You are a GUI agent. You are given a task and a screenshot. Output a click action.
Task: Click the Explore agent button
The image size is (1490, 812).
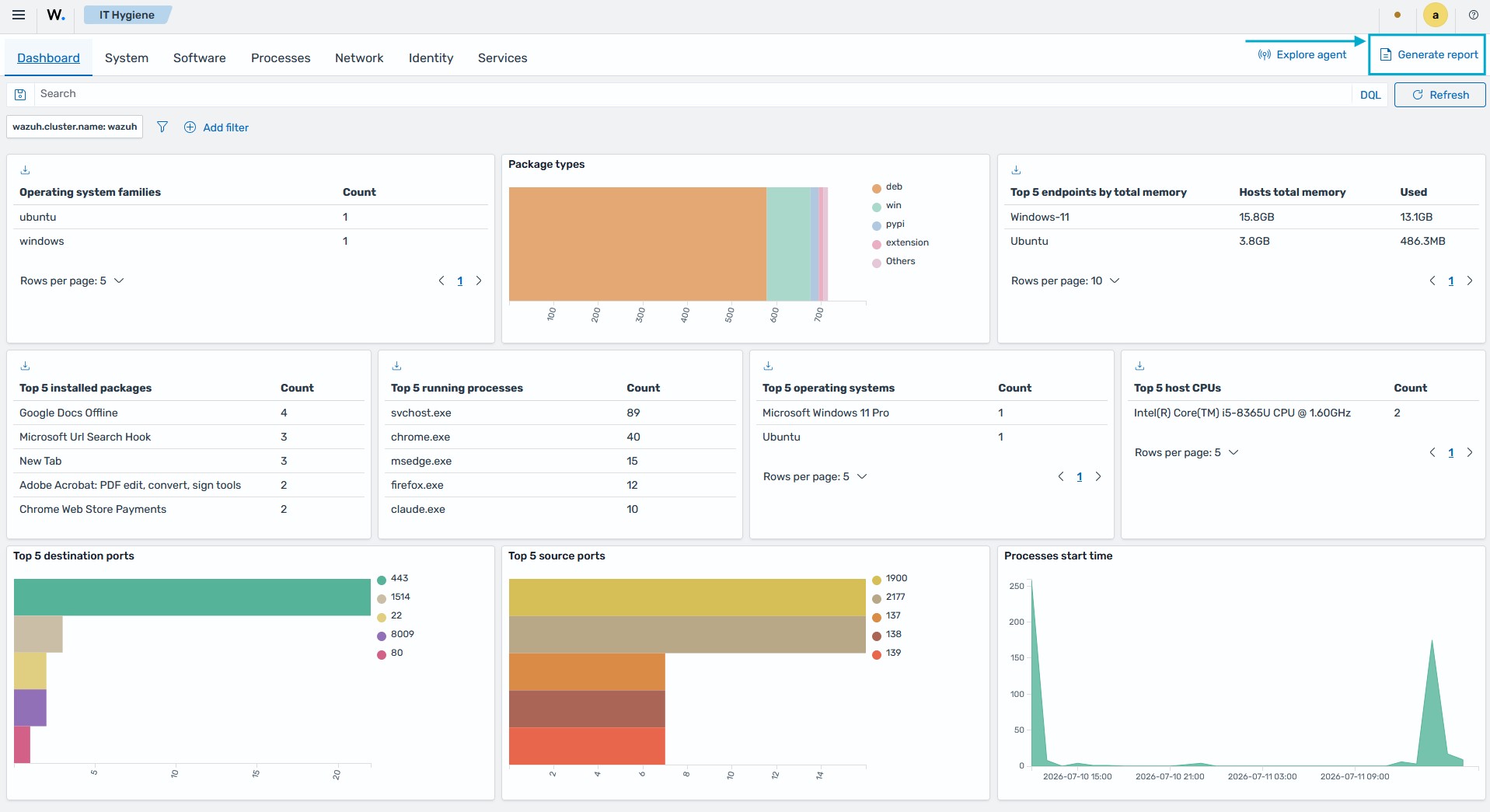(1302, 54)
